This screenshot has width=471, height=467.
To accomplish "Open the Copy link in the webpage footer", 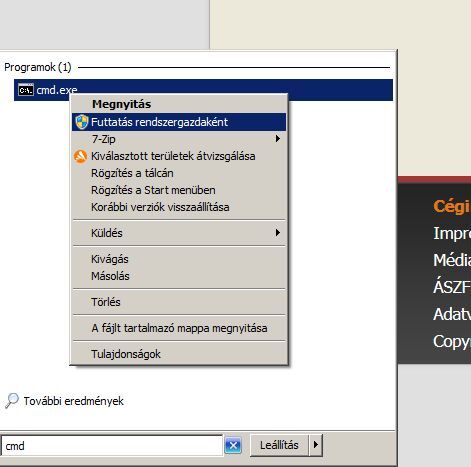I will [x=452, y=342].
